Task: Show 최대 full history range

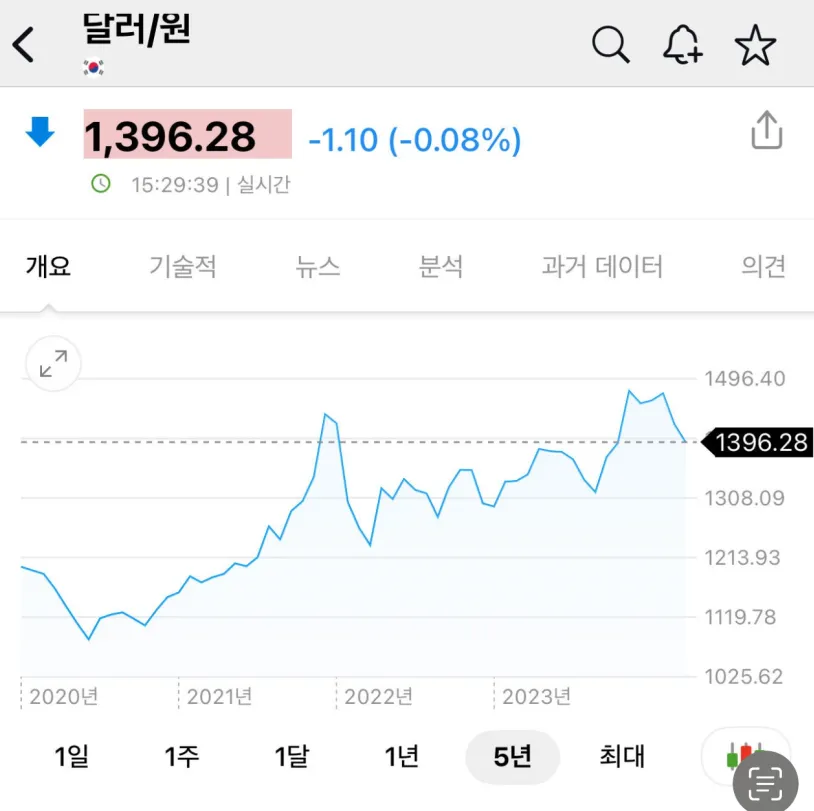Action: 622,756
